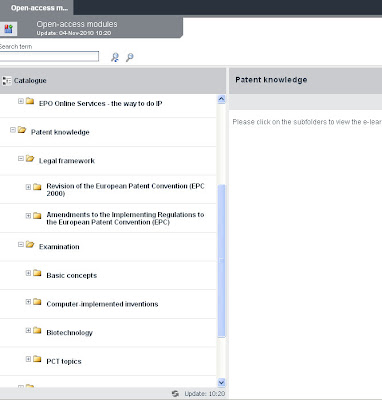Open the PCT topics item
Screen dimensions: 382x400
tap(64, 362)
